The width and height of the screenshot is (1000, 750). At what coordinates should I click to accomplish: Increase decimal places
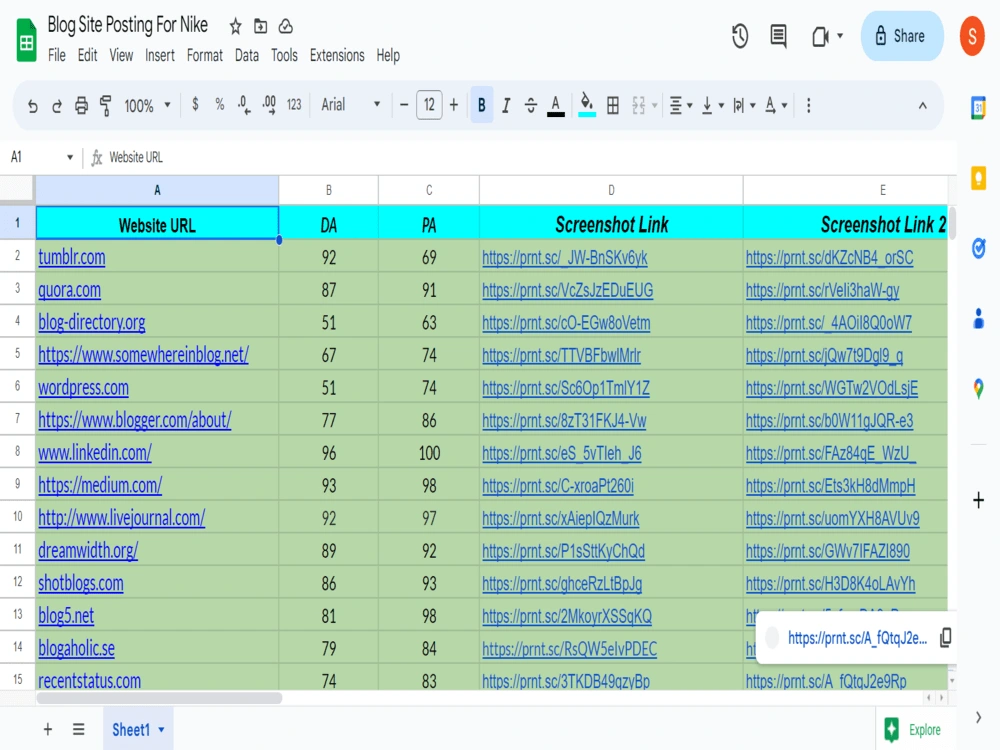pyautogui.click(x=269, y=105)
